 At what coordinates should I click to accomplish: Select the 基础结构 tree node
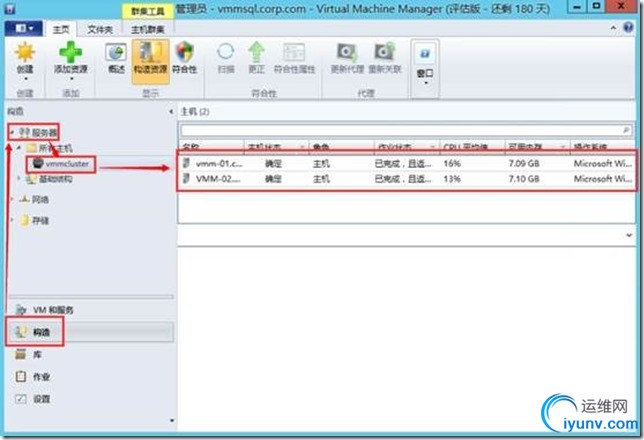[49, 179]
